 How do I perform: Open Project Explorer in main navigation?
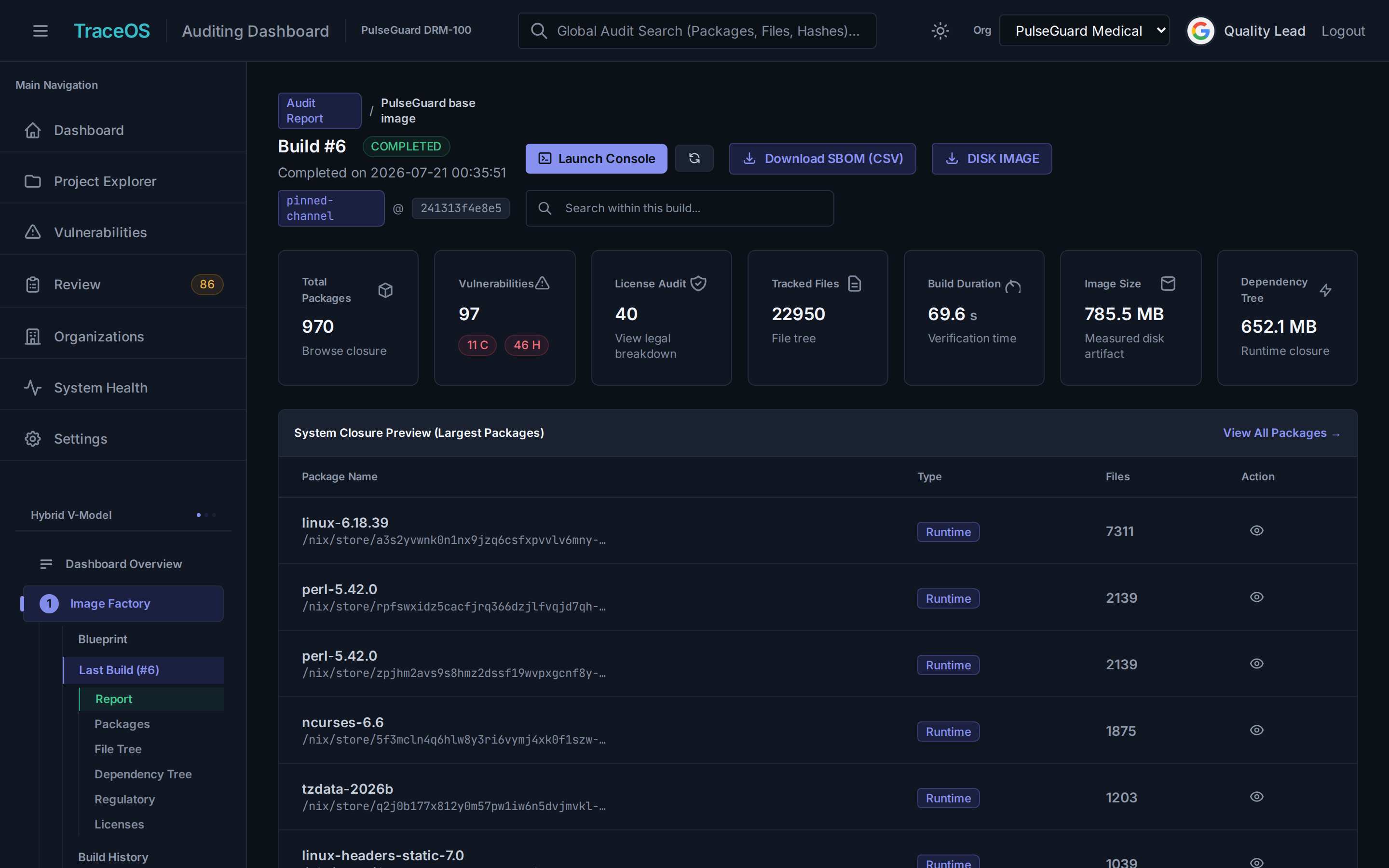click(x=123, y=181)
